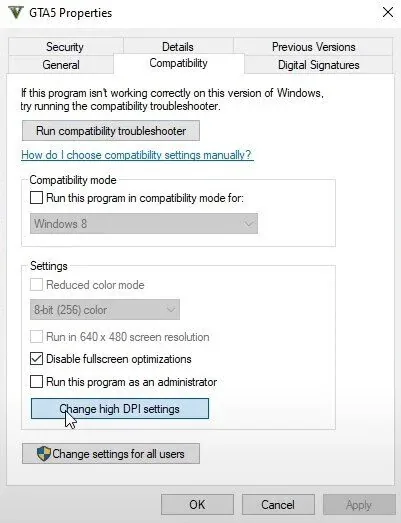Image resolution: width=401 pixels, height=523 pixels.
Task: Switch to the Security tab
Action: [65, 47]
